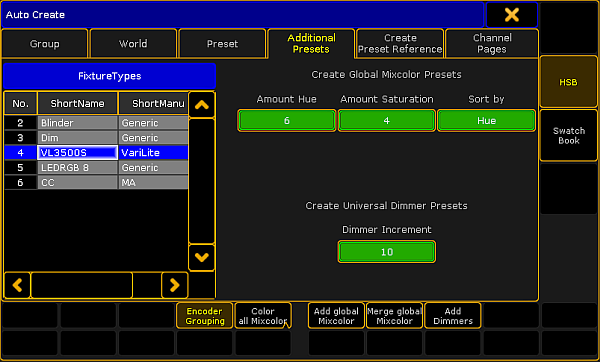
Task: Switch to the Channel Pages tab
Action: click(492, 44)
